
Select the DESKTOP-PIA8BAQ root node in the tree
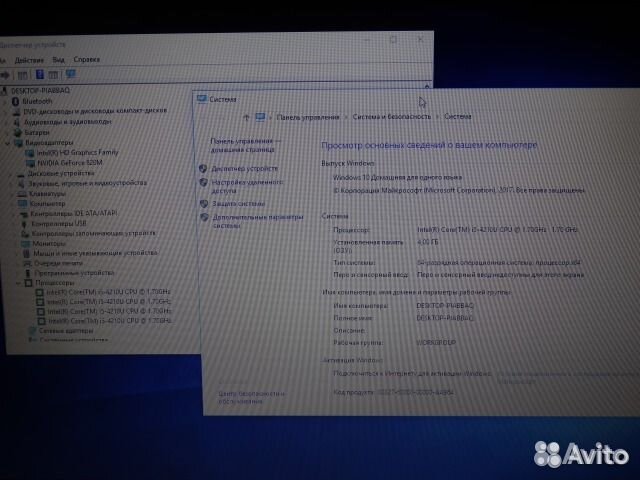40,90
